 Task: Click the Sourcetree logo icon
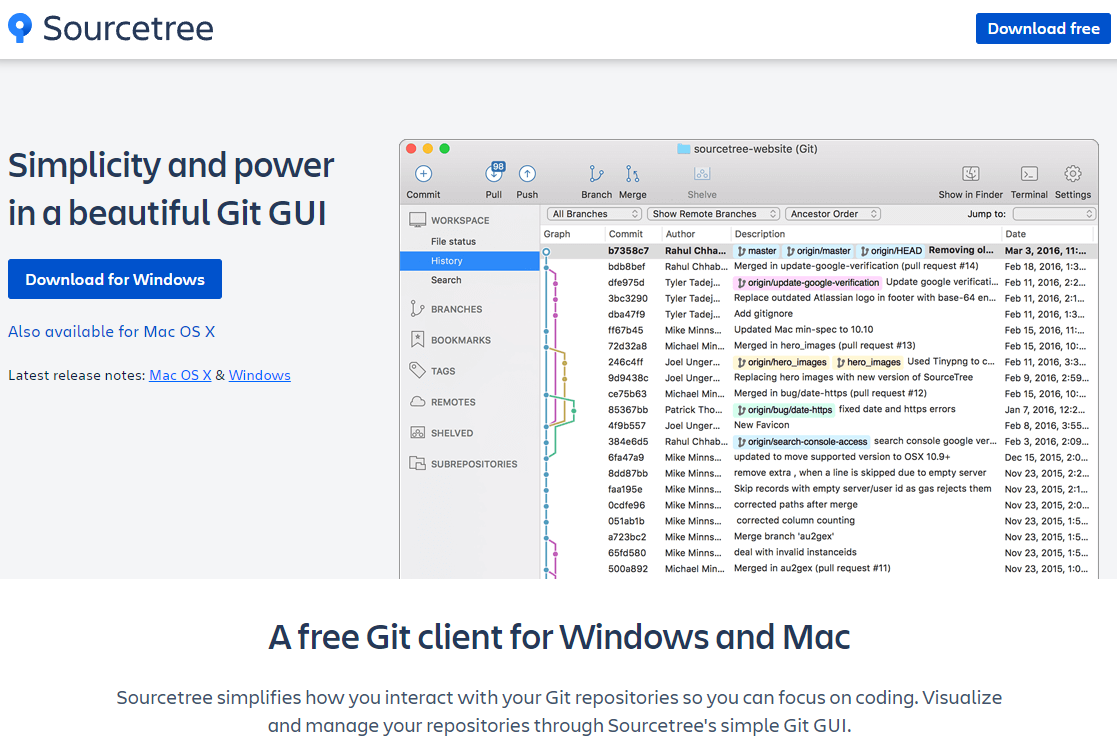point(20,28)
